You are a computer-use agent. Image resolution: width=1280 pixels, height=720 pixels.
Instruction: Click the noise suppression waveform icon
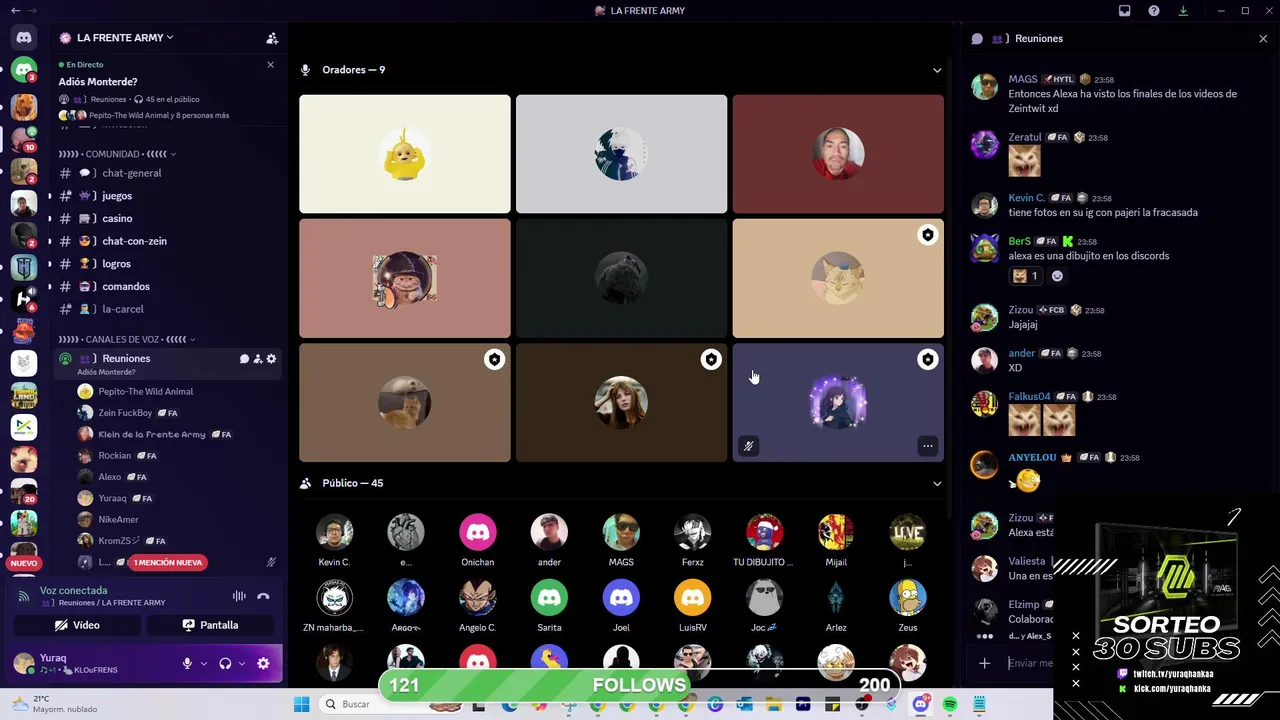click(239, 596)
